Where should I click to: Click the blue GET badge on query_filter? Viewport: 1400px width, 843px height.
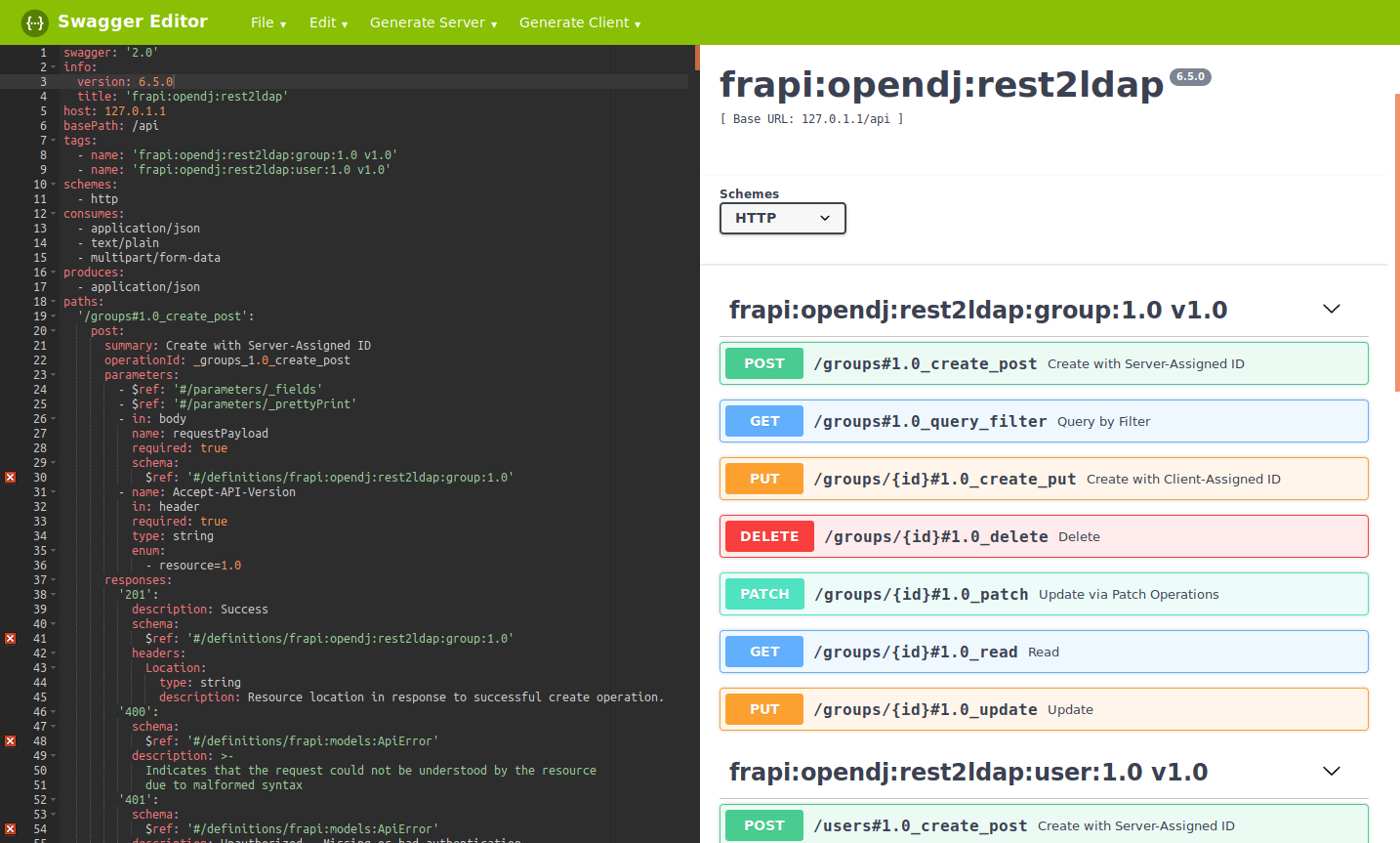click(x=763, y=420)
